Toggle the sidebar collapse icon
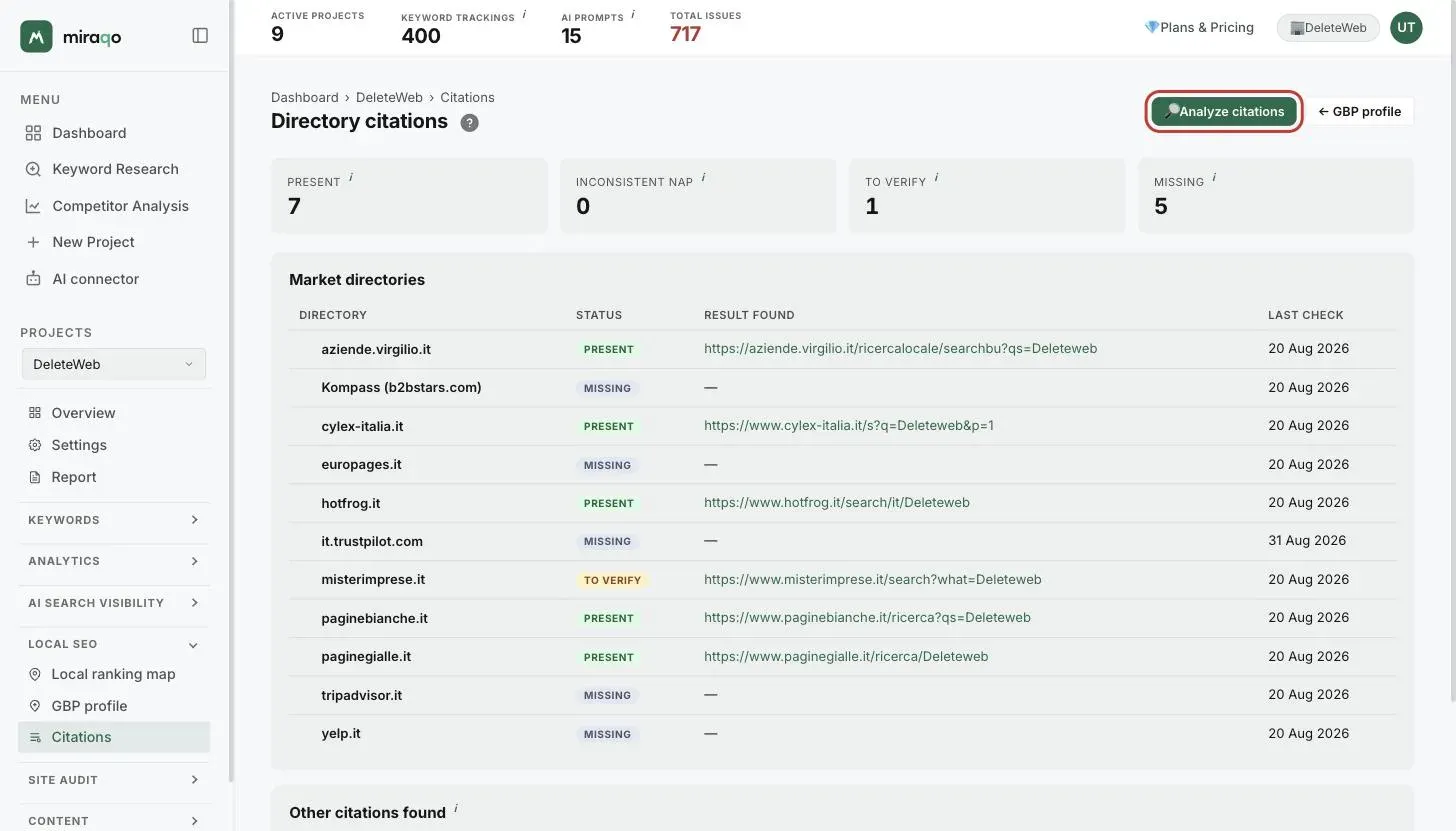 200,36
